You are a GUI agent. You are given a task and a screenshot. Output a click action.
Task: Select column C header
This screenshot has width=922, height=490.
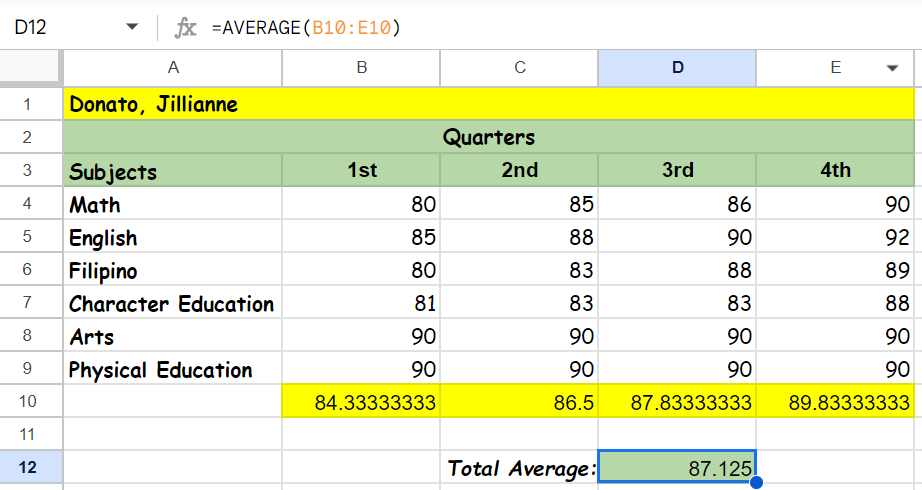pyautogui.click(x=519, y=68)
